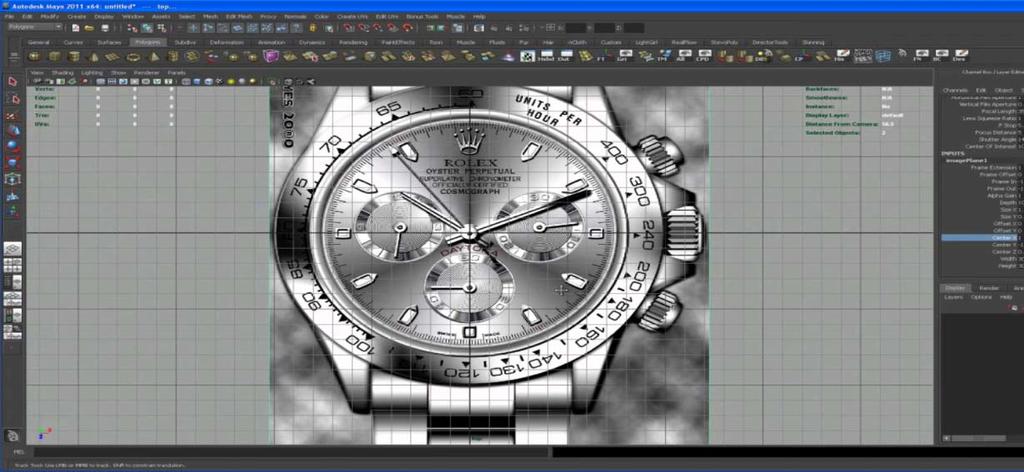
Task: Click the checkerboard shelf icon
Action: (526, 57)
